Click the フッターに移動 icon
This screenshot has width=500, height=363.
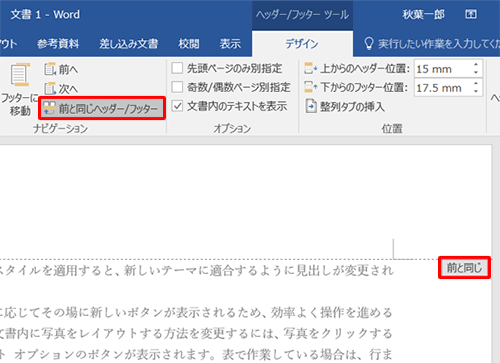tap(20, 75)
